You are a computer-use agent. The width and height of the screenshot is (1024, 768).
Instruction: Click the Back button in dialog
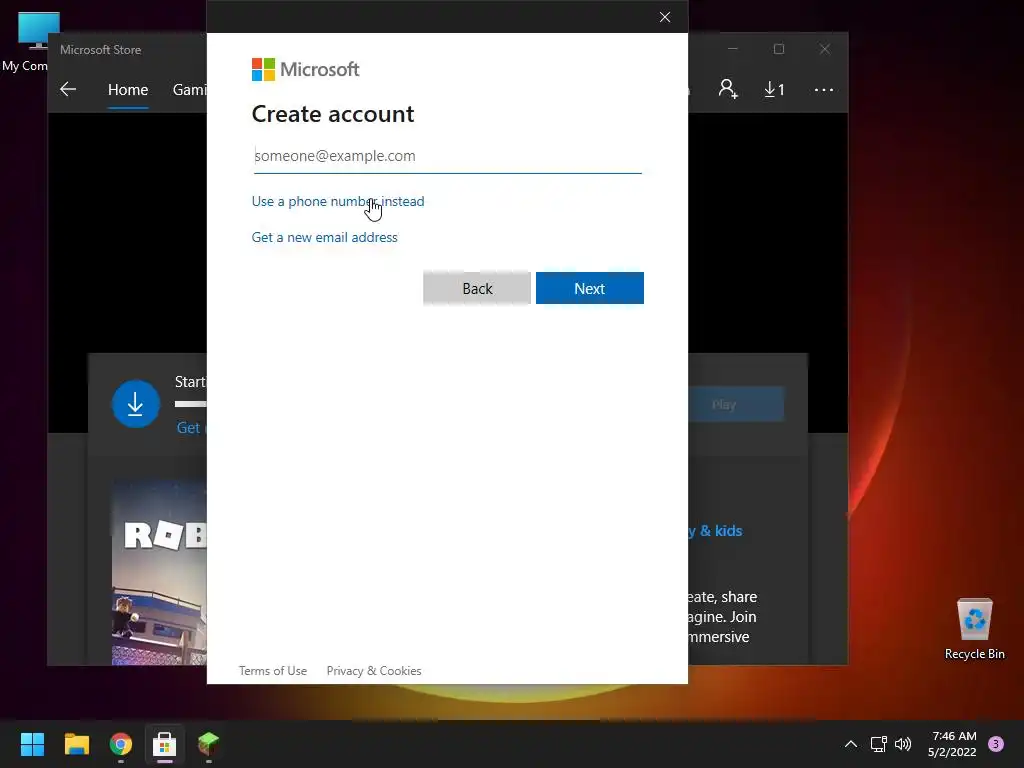click(x=477, y=288)
